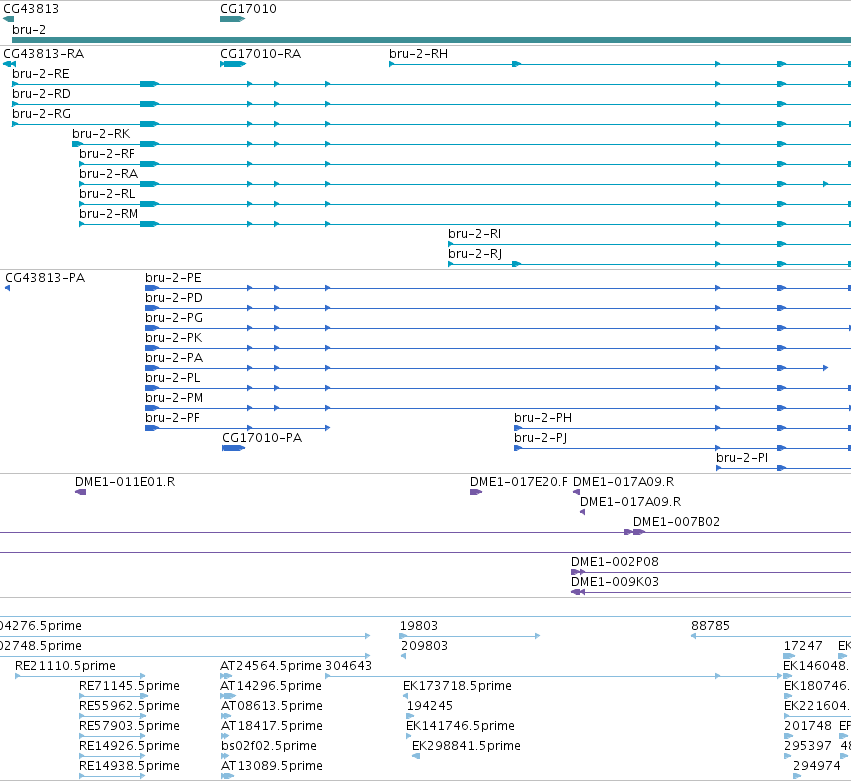Click the CG43813 gene arrow glyph

tap(8, 19)
